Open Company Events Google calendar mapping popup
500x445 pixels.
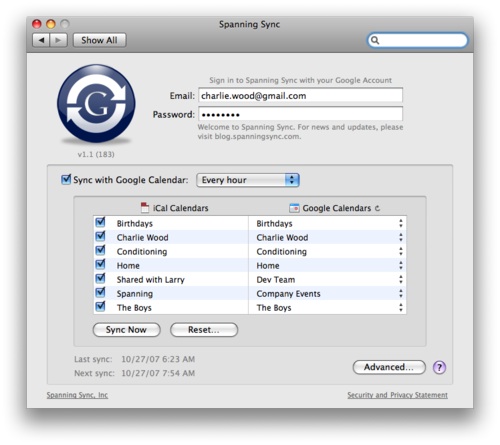[x=401, y=293]
